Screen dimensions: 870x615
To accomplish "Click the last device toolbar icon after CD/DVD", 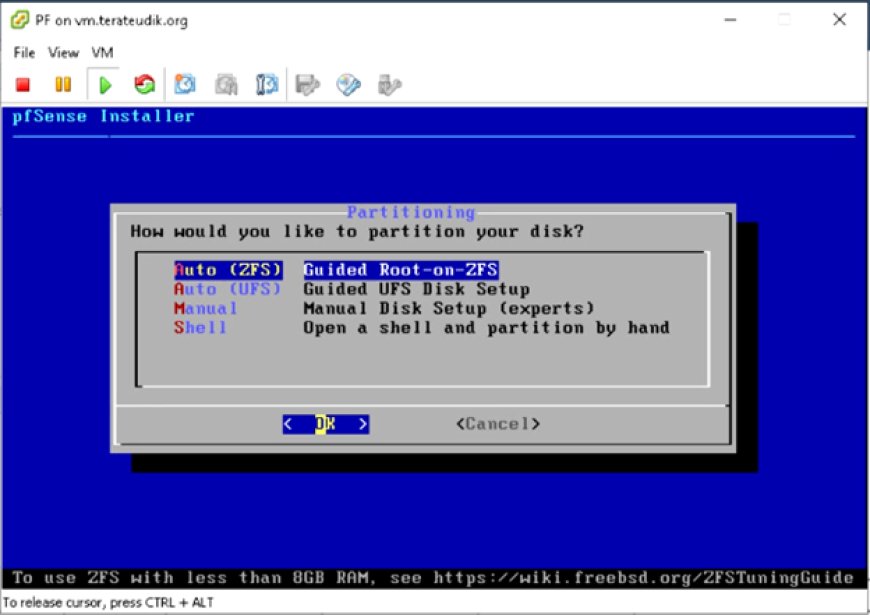I will click(389, 85).
